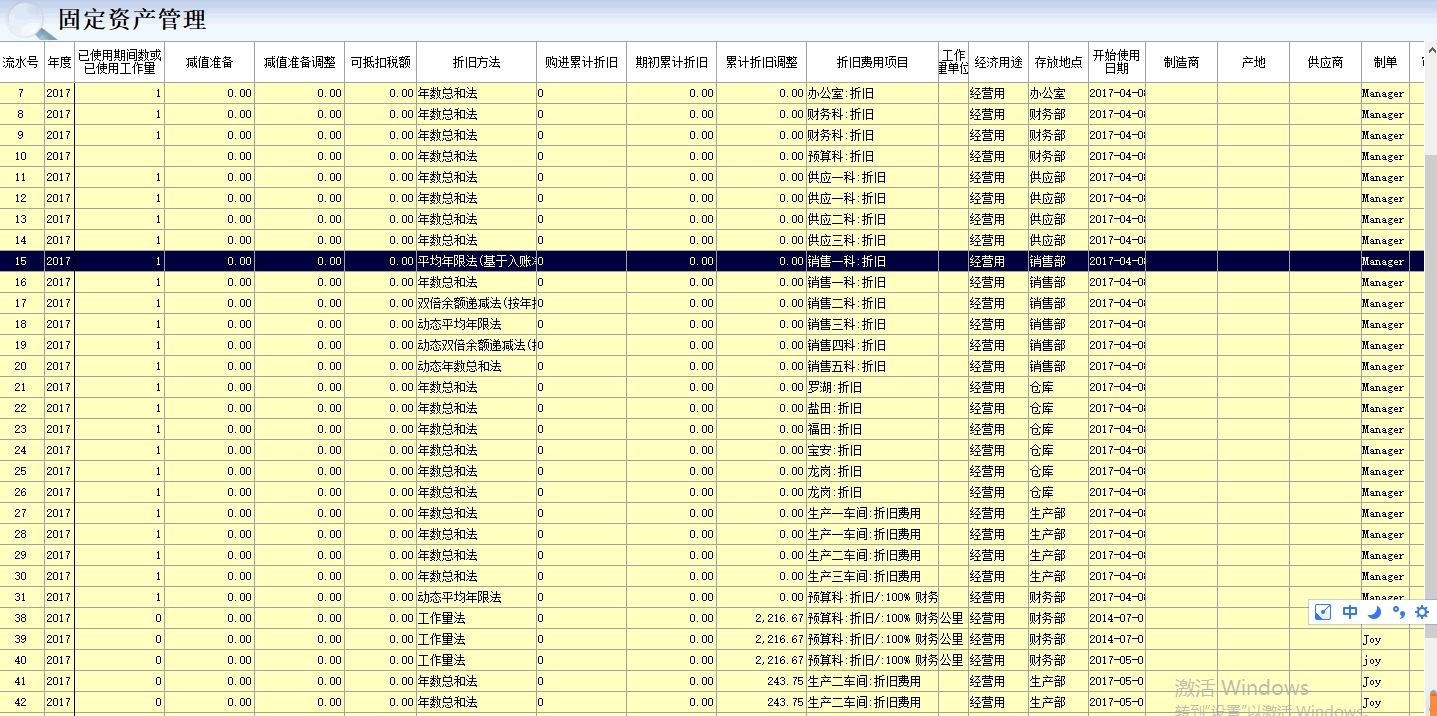Select the 折旧费用项目 column header
The width and height of the screenshot is (1437, 716).
coord(872,62)
